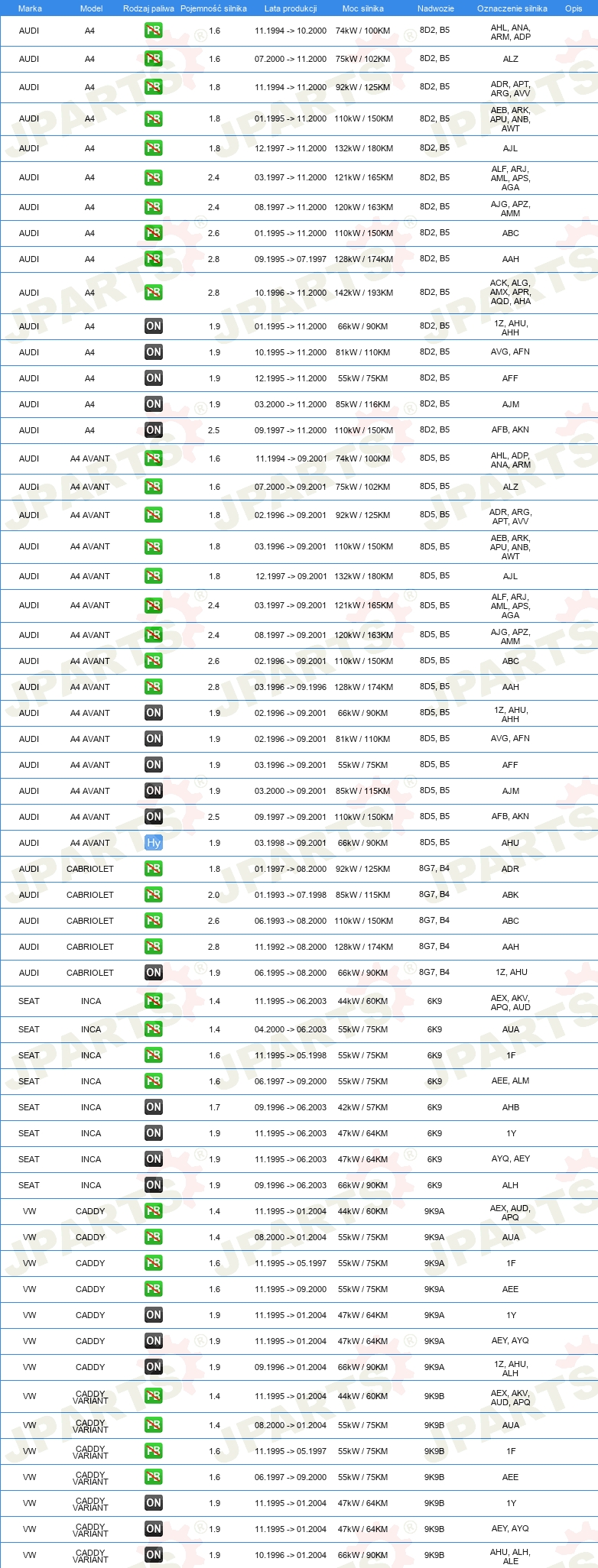Screen dimensions: 598x1568
Task: Click production years 11.1992 -> 08.2000
Action: tap(291, 947)
